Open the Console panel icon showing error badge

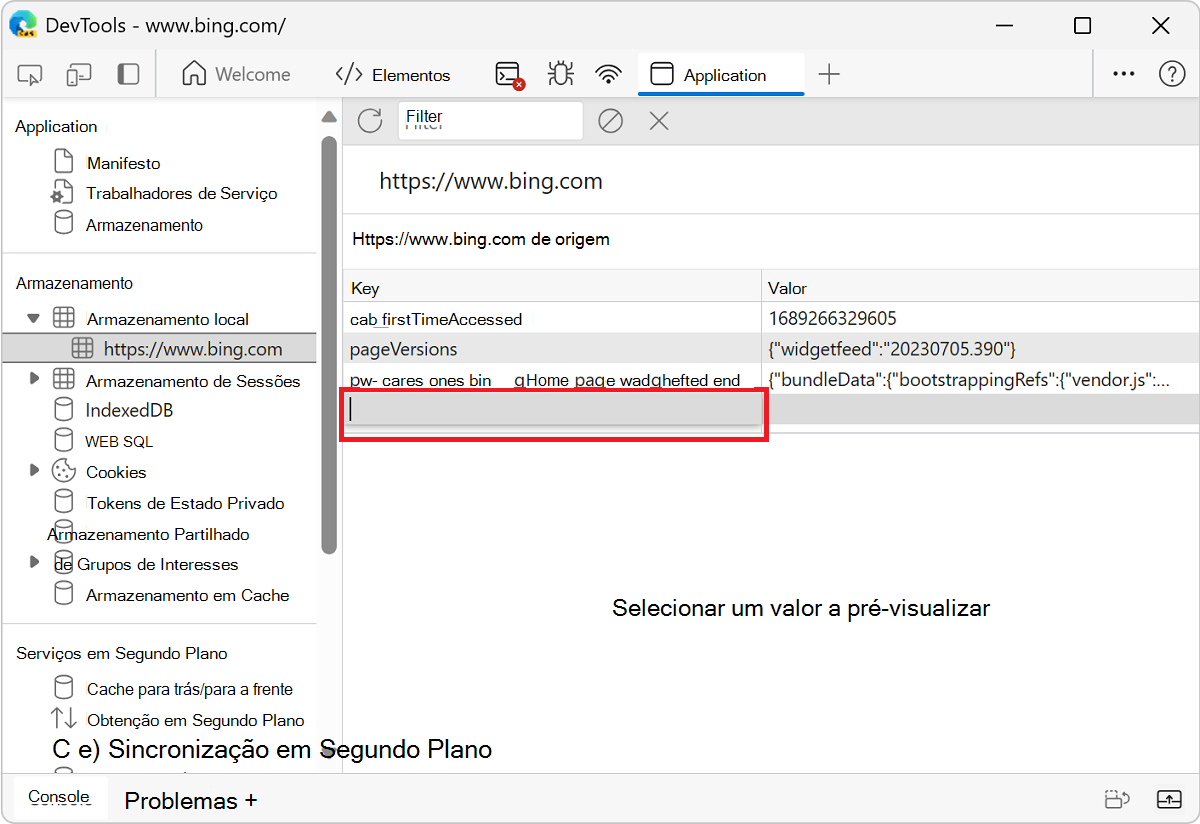point(507,73)
